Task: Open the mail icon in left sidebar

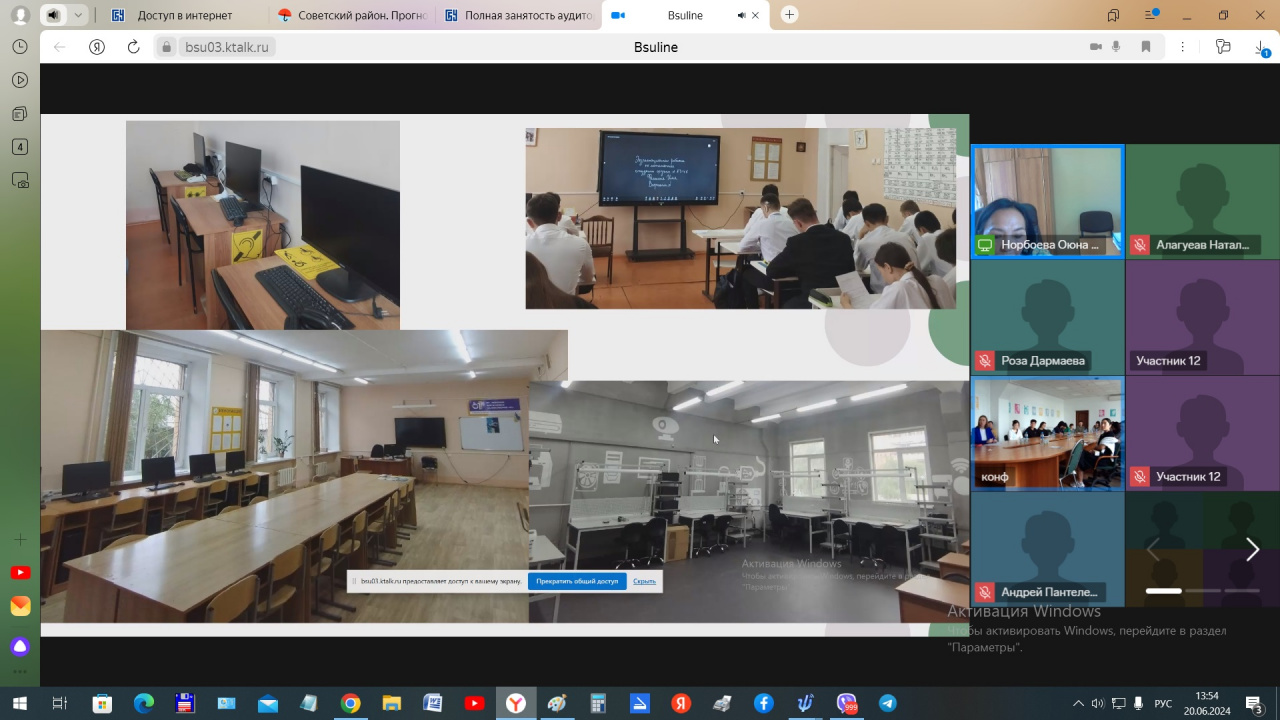Action: point(20,606)
